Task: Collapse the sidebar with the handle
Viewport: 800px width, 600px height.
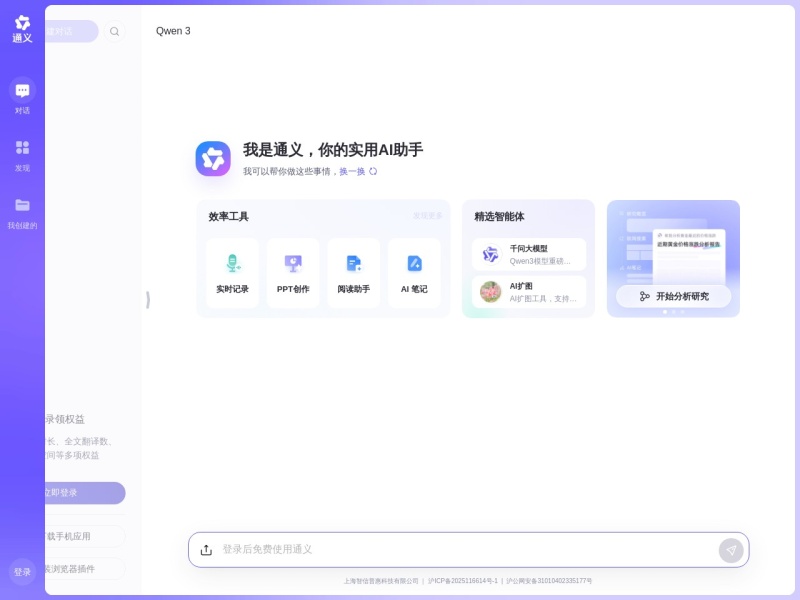Action: point(148,299)
